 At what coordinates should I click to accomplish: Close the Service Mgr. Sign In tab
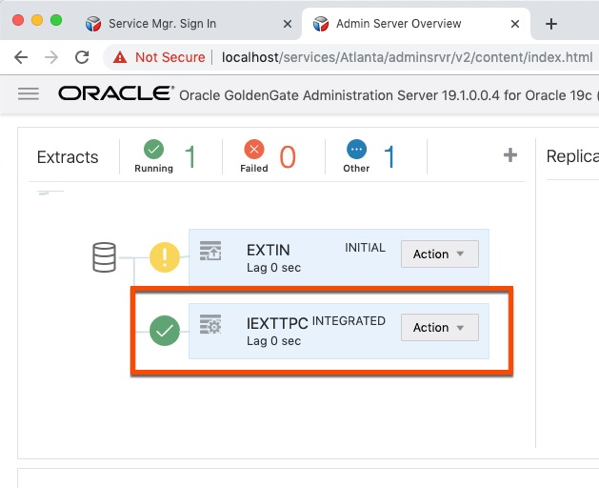(287, 24)
